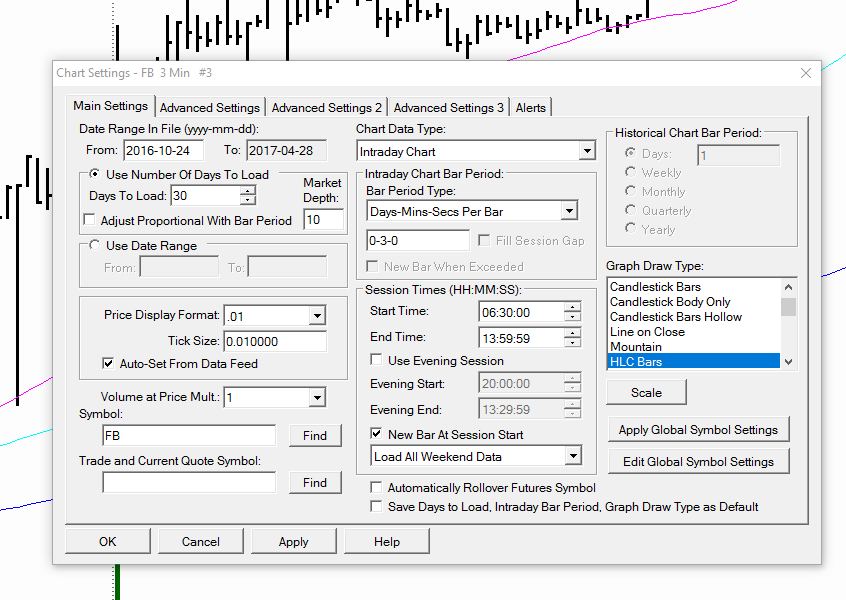The image size is (846, 600).
Task: Increment Start Time with up arrow
Action: 572,307
